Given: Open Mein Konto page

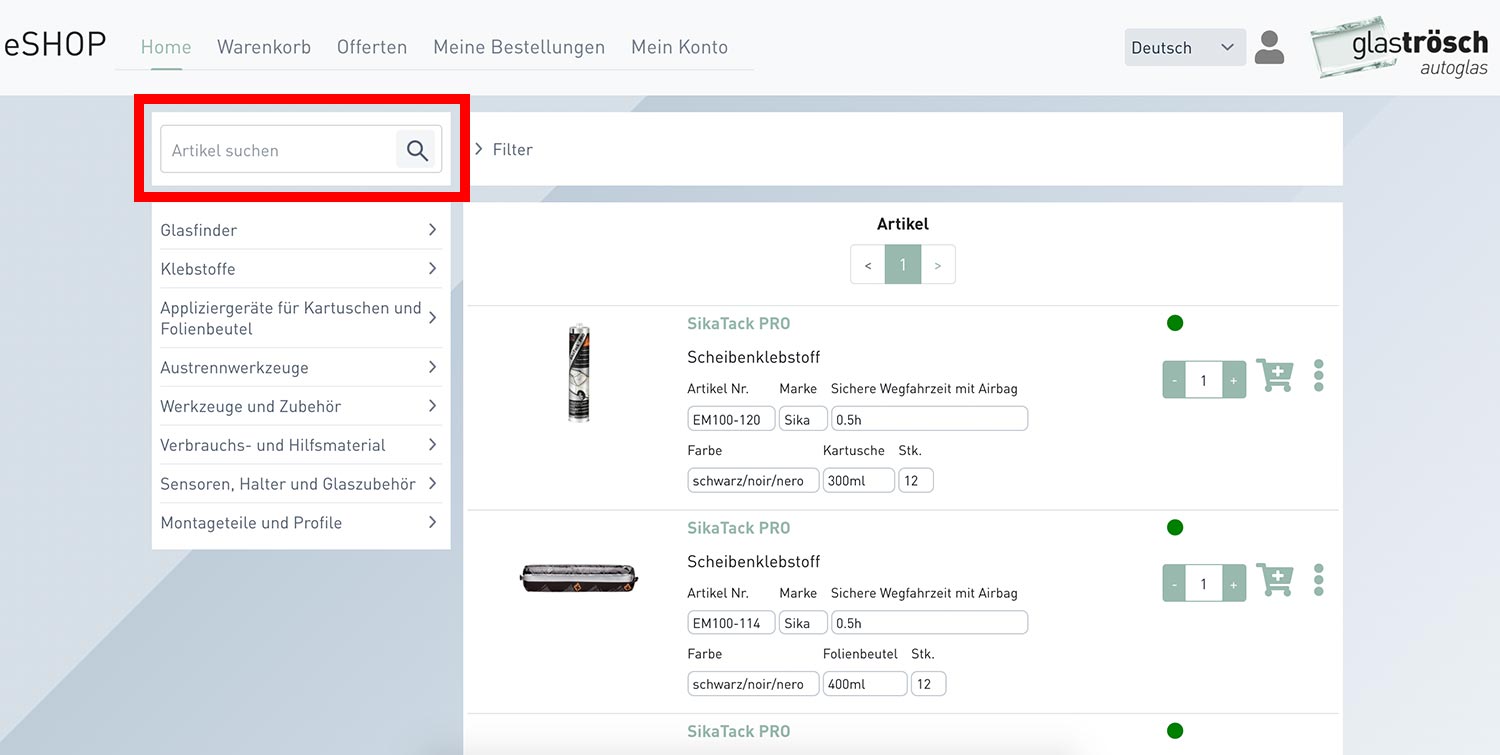Looking at the screenshot, I should point(679,47).
